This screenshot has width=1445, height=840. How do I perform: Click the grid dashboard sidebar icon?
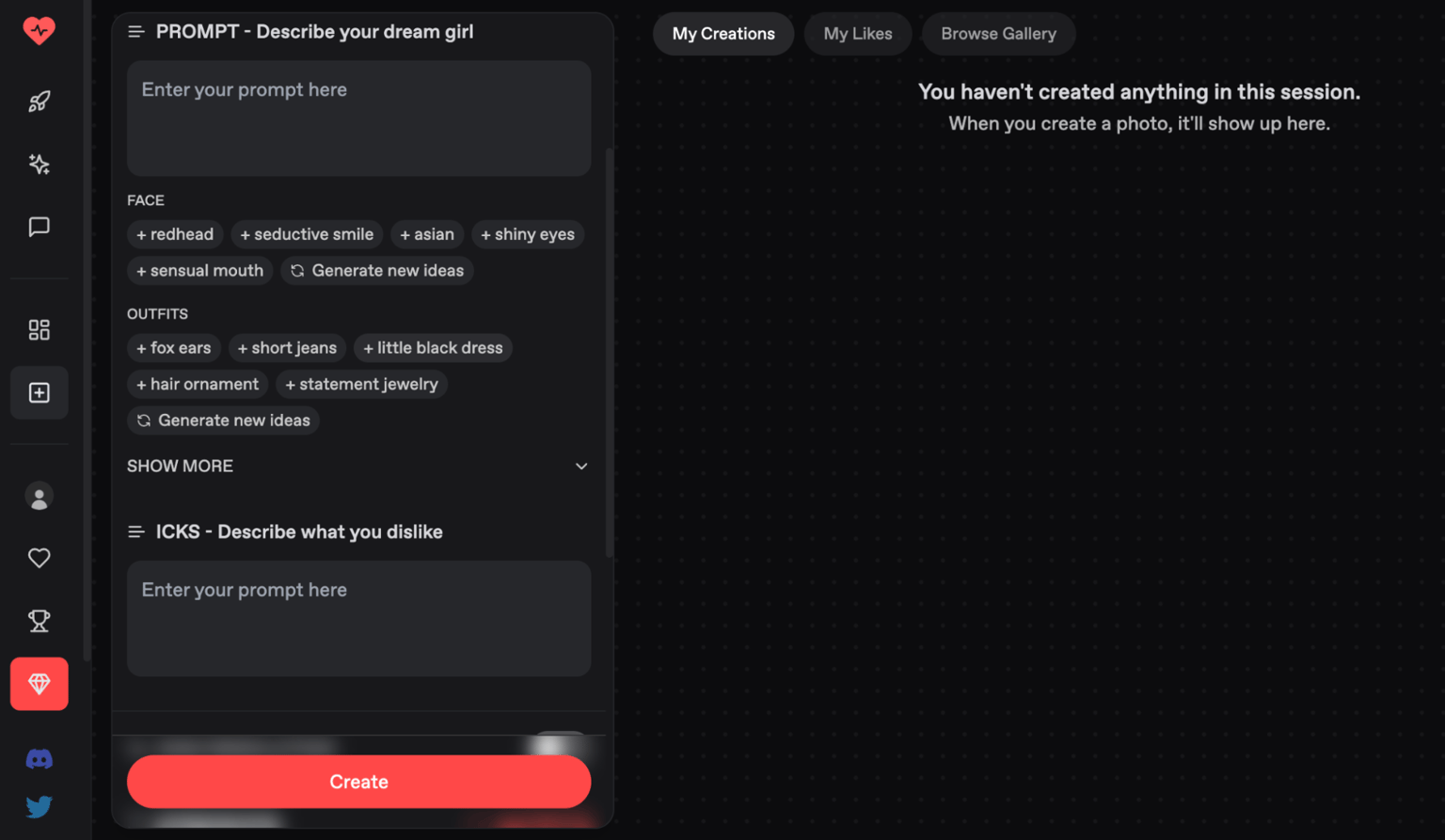pyautogui.click(x=39, y=330)
